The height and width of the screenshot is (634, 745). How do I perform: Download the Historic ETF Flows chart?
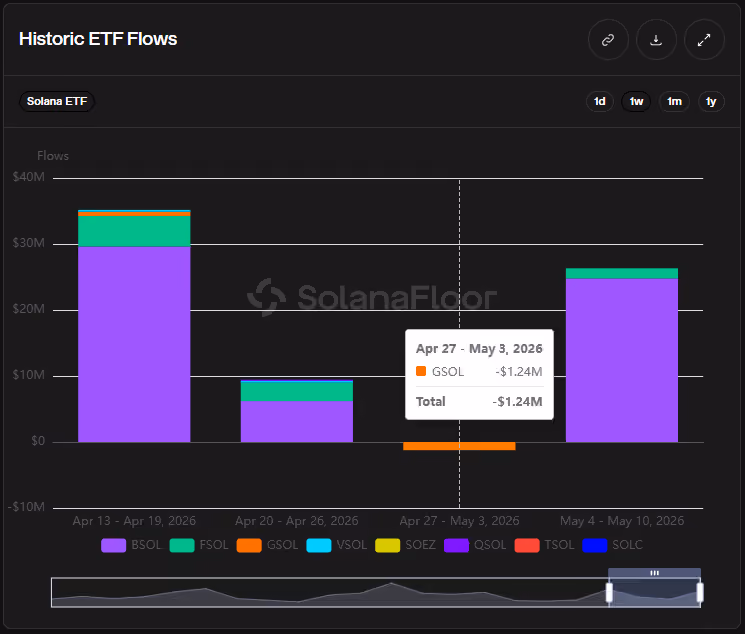click(656, 40)
